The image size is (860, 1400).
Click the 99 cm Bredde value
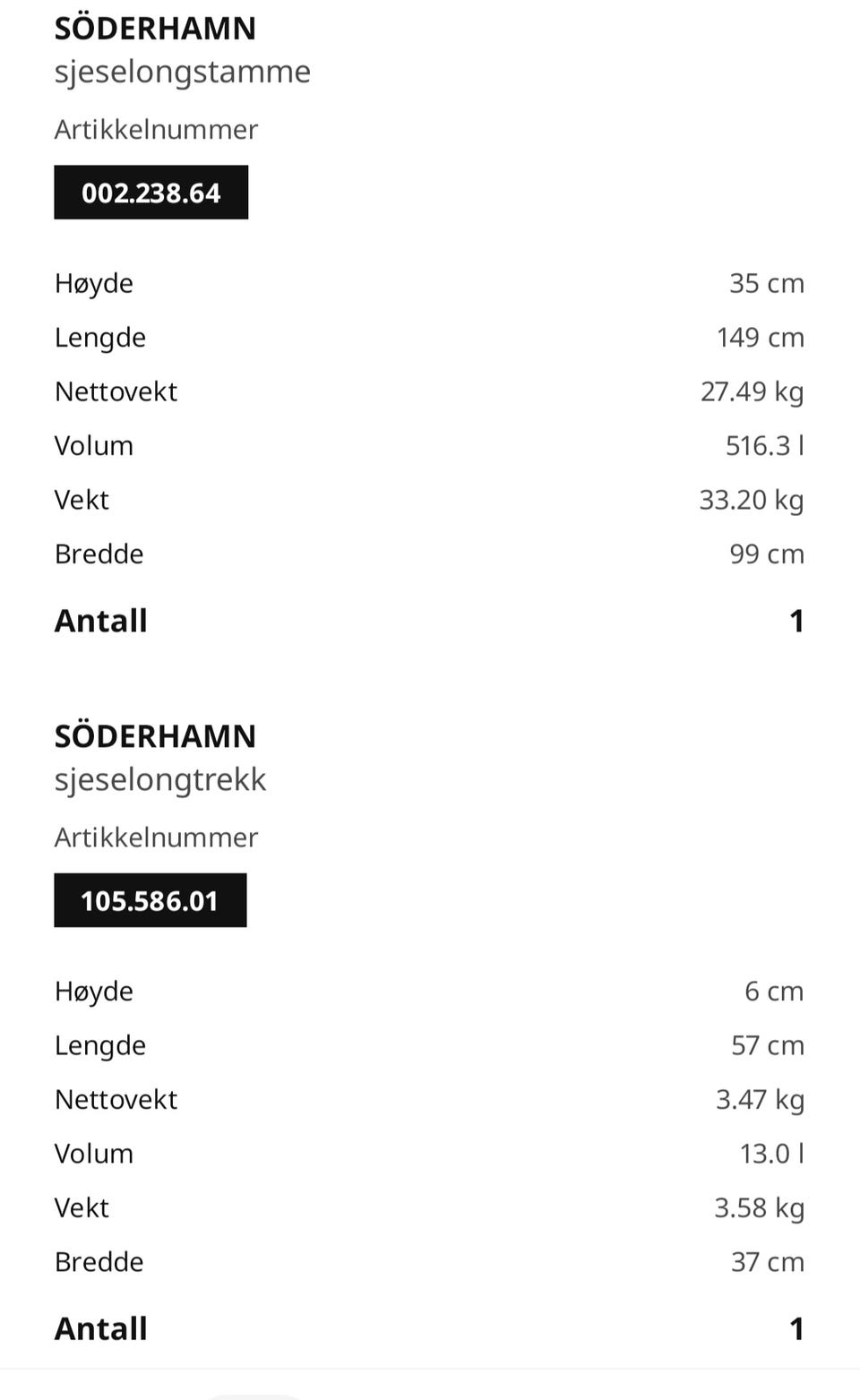click(767, 554)
